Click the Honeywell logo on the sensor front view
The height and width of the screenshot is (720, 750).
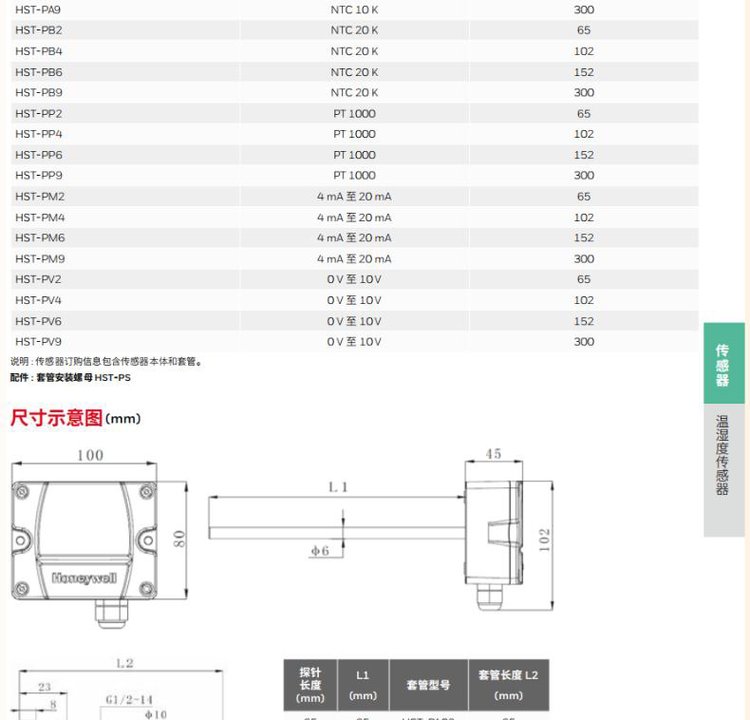84,578
